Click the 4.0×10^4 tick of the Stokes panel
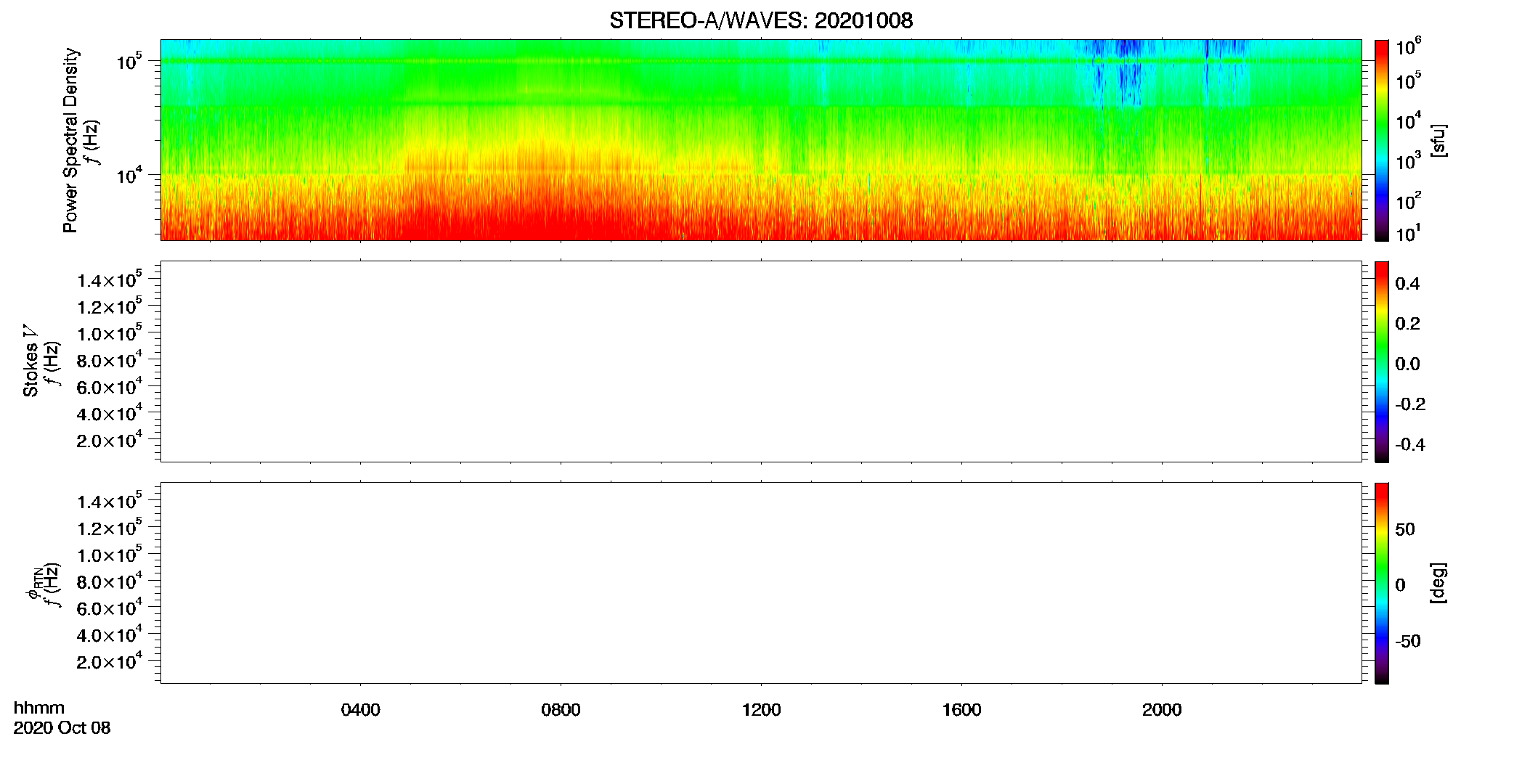Image resolution: width=1522 pixels, height=784 pixels. [109, 413]
